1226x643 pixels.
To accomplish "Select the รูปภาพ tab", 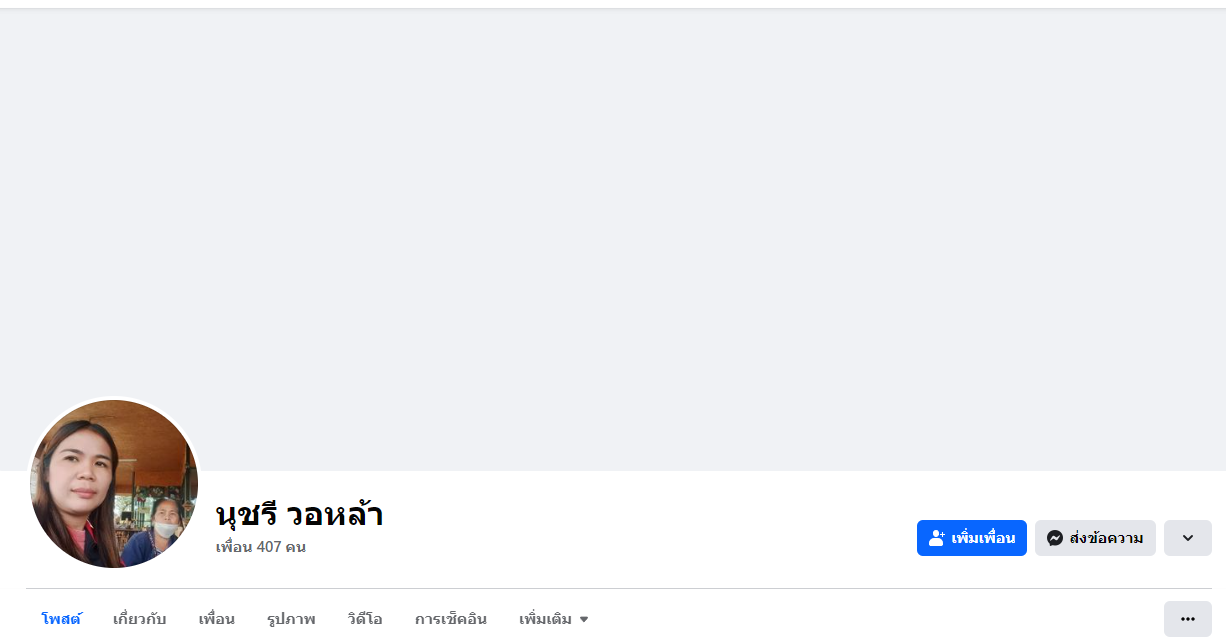I will pos(291,619).
